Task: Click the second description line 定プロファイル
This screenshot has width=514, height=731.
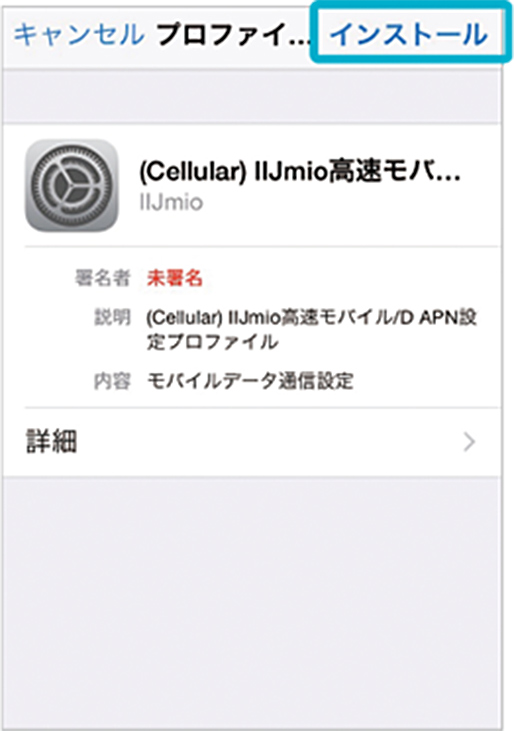Action: click(212, 342)
